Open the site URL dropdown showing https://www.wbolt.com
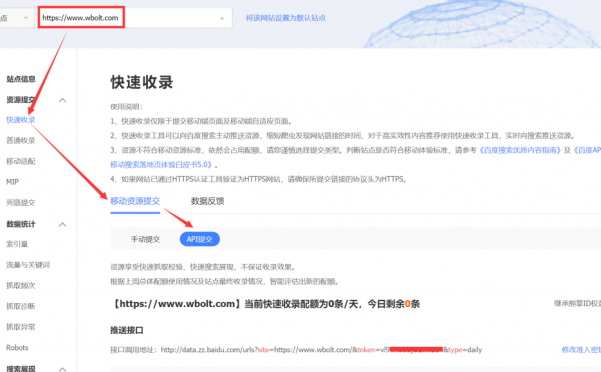601x372 pixels. pyautogui.click(x=134, y=18)
